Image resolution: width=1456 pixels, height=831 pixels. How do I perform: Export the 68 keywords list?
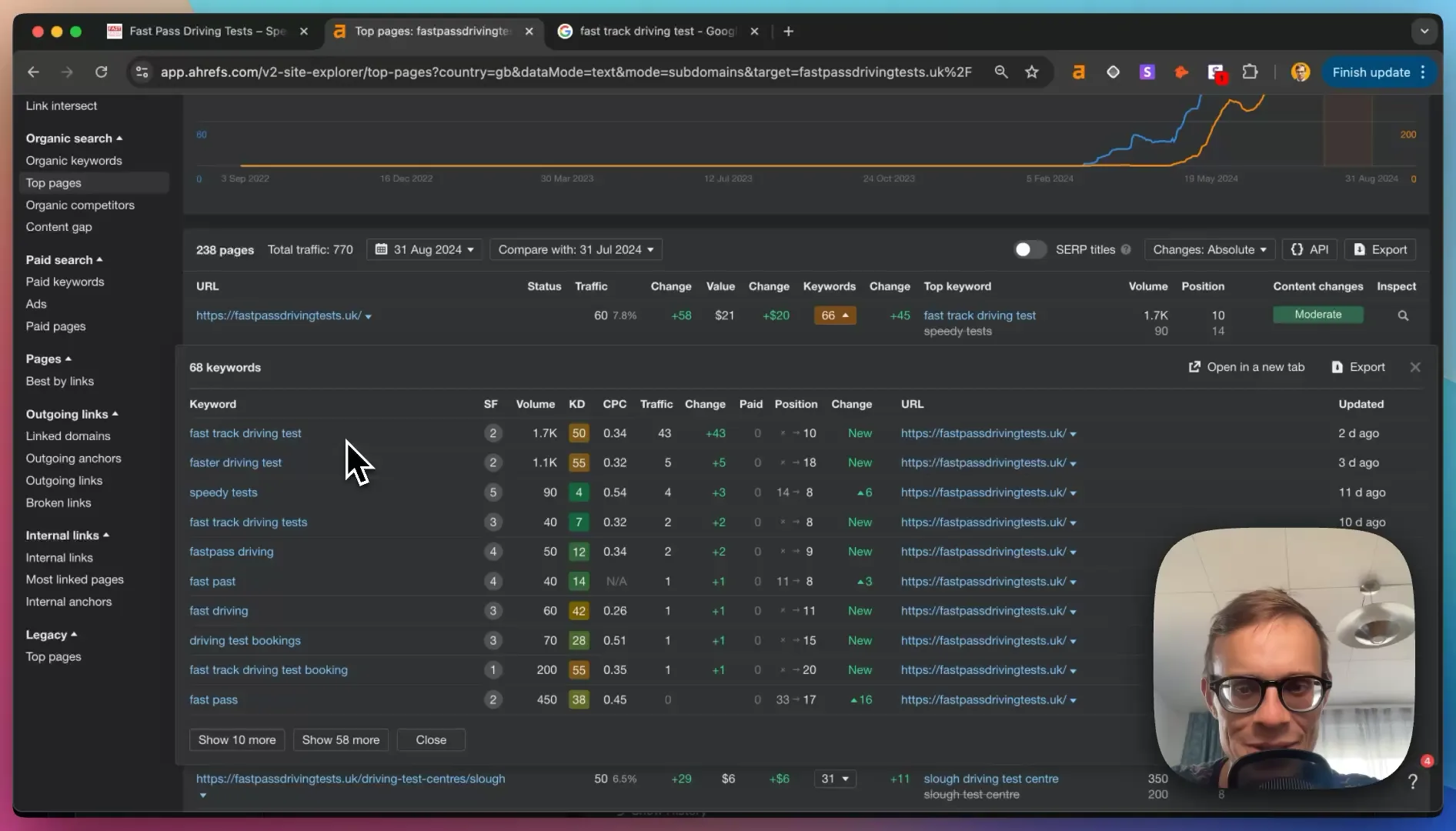click(x=1358, y=367)
